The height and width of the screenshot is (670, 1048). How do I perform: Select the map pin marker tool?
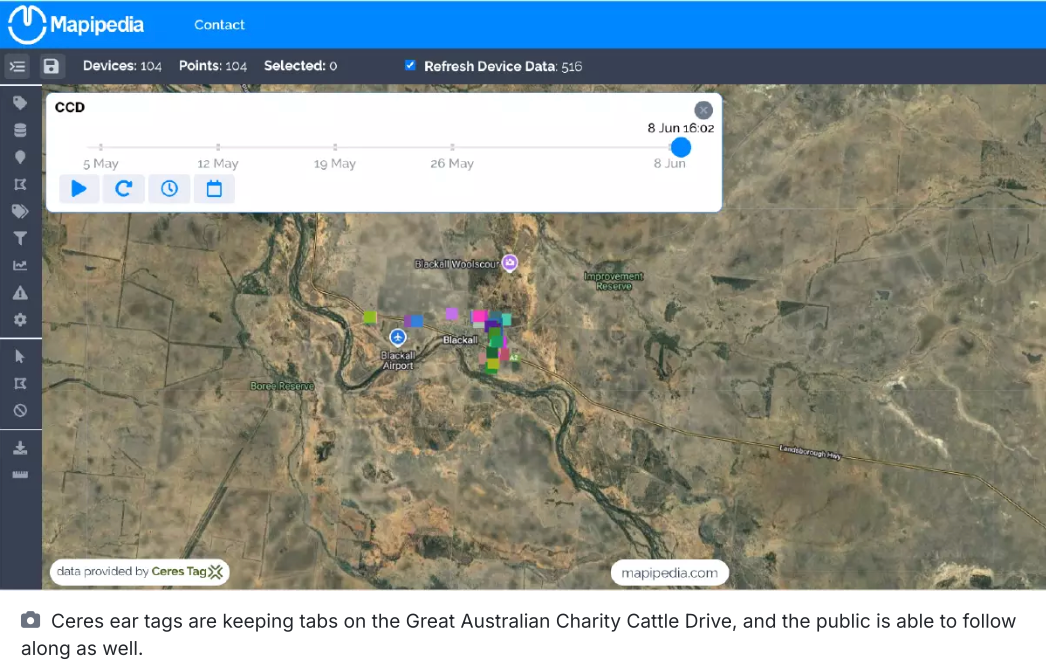point(21,156)
